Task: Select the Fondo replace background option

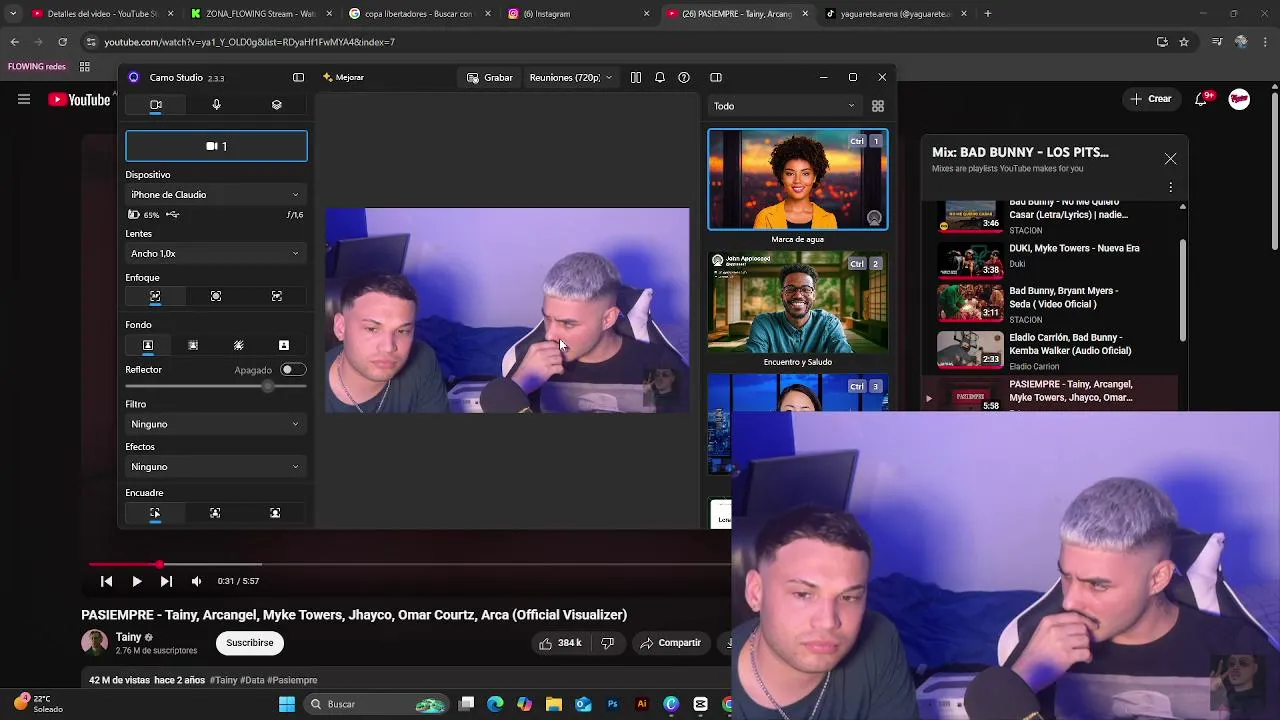Action: [x=284, y=345]
